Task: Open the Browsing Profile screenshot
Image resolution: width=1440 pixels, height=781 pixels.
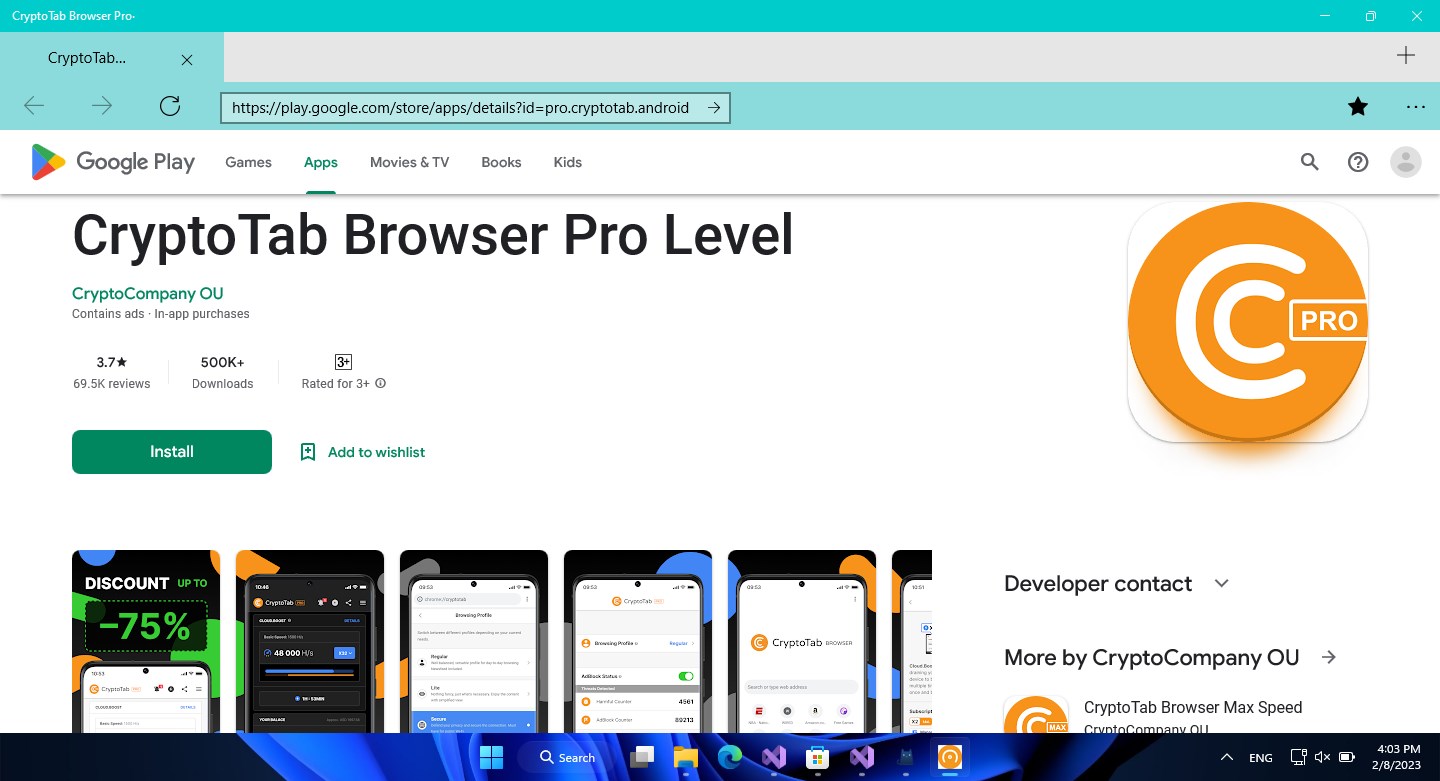Action: (x=474, y=641)
